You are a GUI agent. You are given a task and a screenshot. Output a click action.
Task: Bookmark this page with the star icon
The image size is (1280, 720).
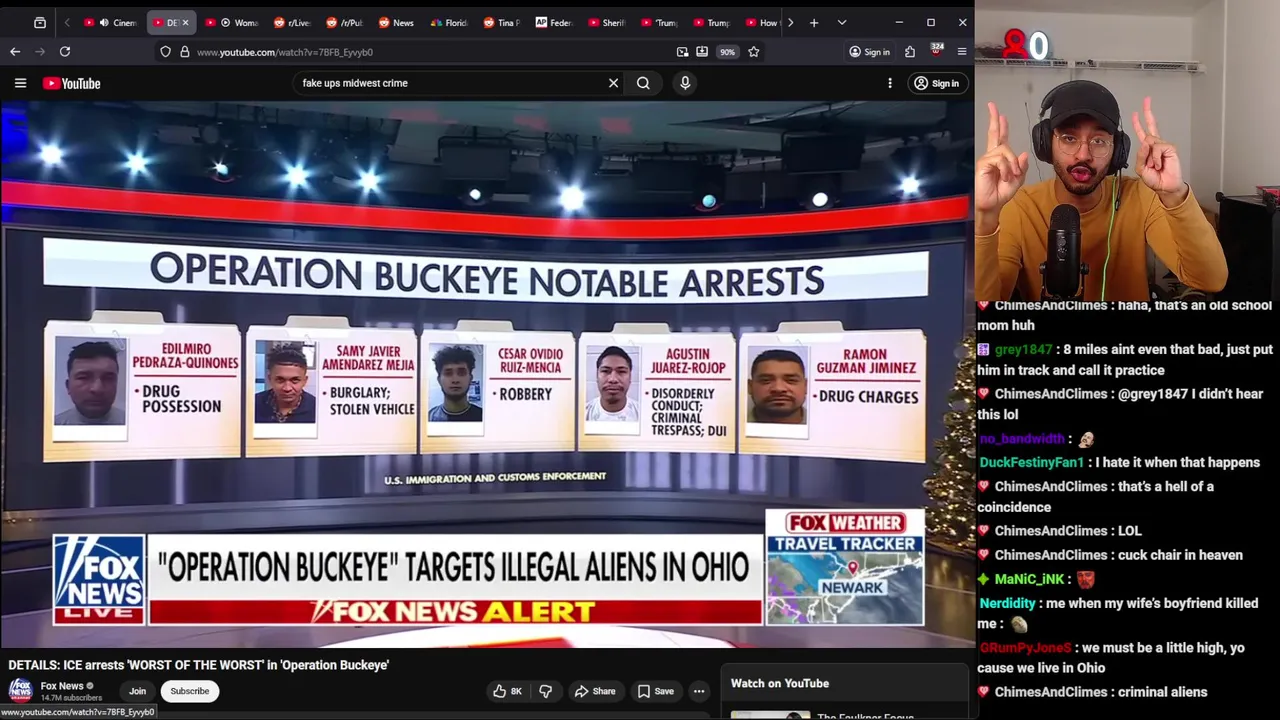click(754, 52)
